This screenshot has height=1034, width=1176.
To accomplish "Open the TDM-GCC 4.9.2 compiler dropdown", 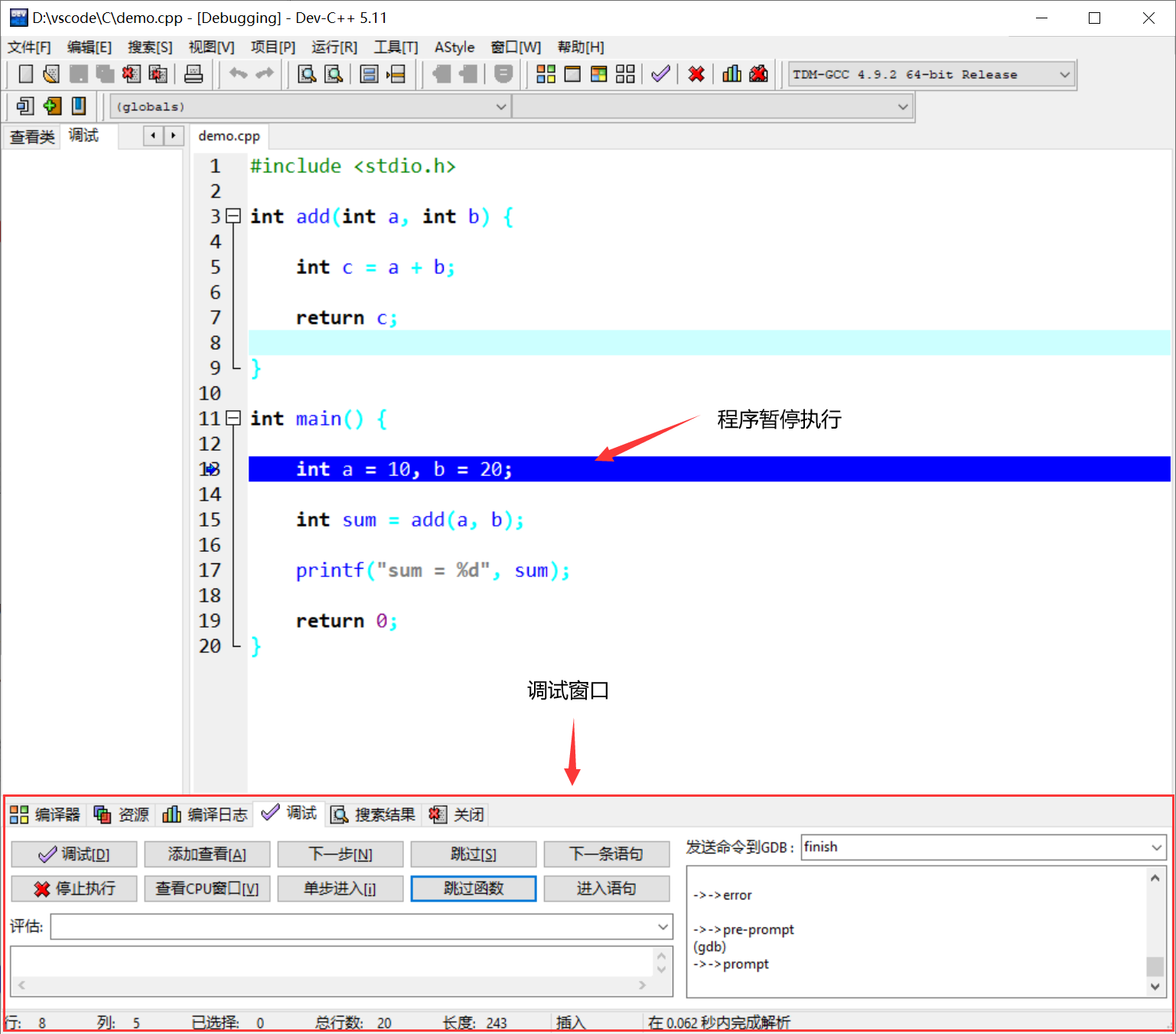I will [x=1064, y=74].
